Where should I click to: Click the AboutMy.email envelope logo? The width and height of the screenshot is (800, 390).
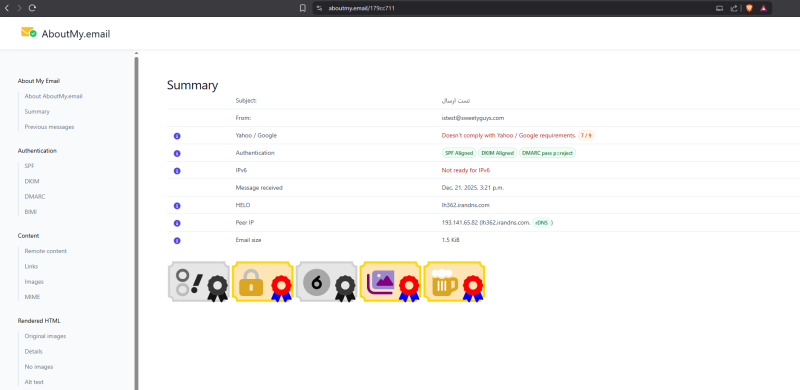point(29,33)
